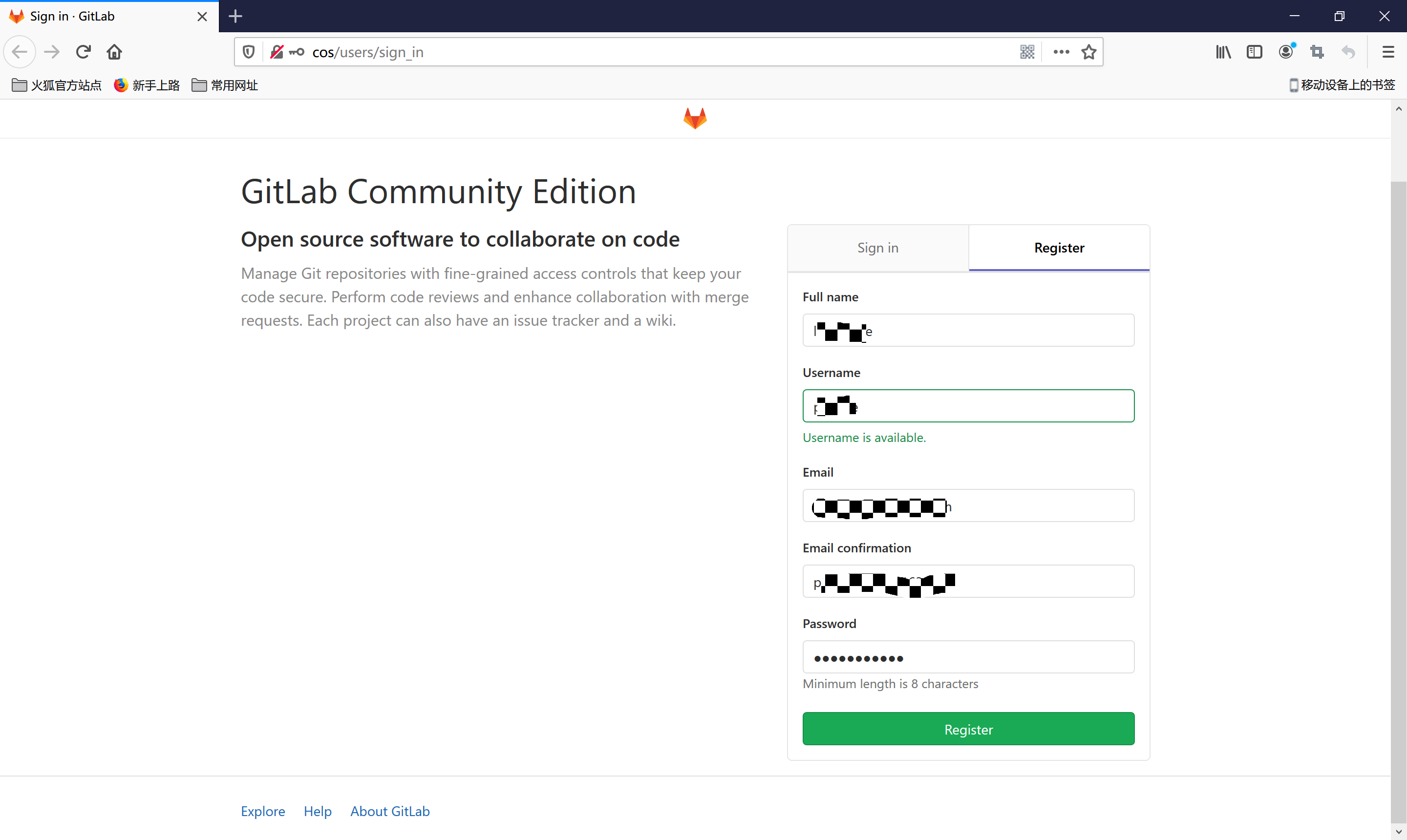Switch to the Sign in tab

(877, 247)
